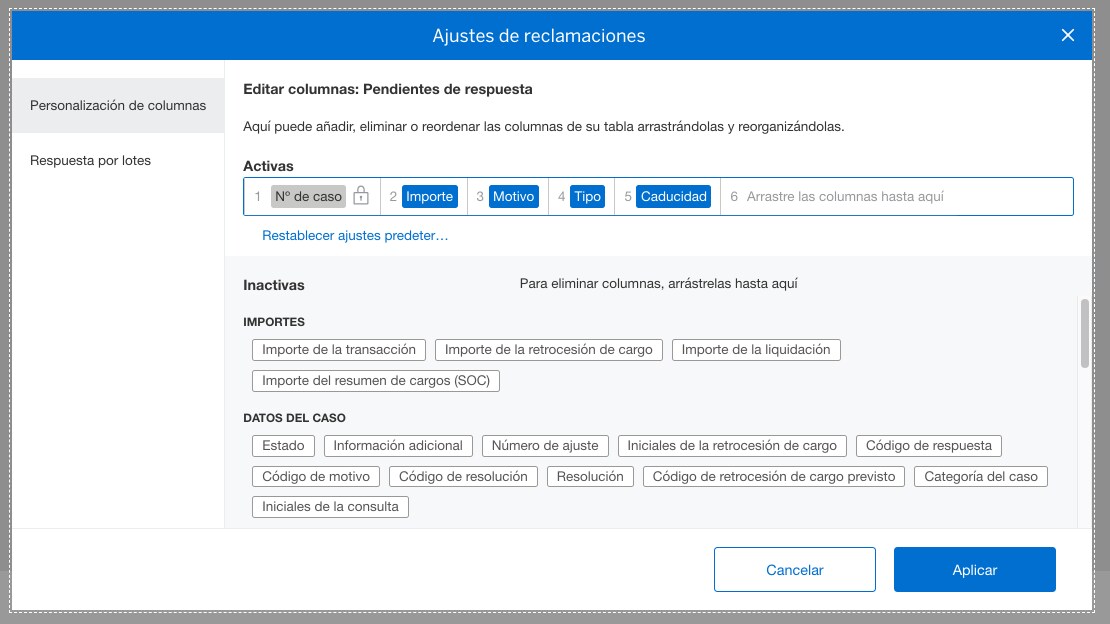This screenshot has height=624, width=1110.
Task: Pick Importe de la liquidación column chip
Action: tap(756, 349)
